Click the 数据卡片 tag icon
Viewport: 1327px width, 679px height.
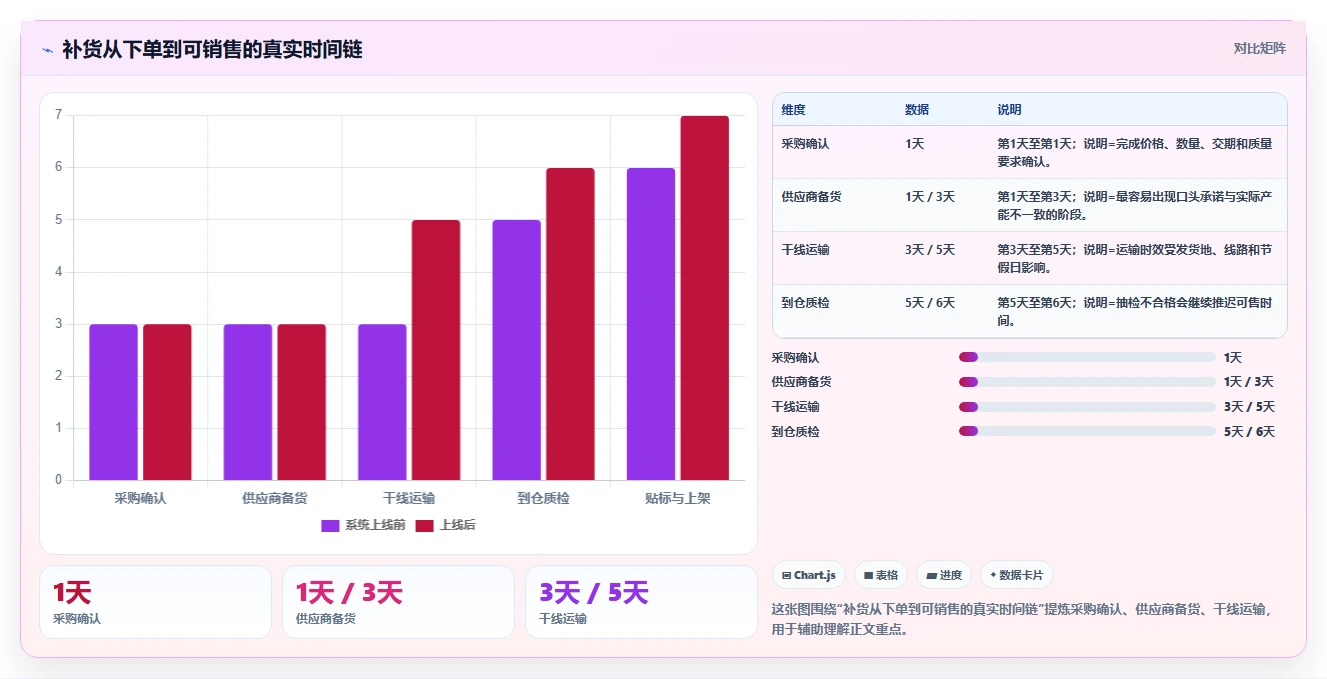point(993,576)
